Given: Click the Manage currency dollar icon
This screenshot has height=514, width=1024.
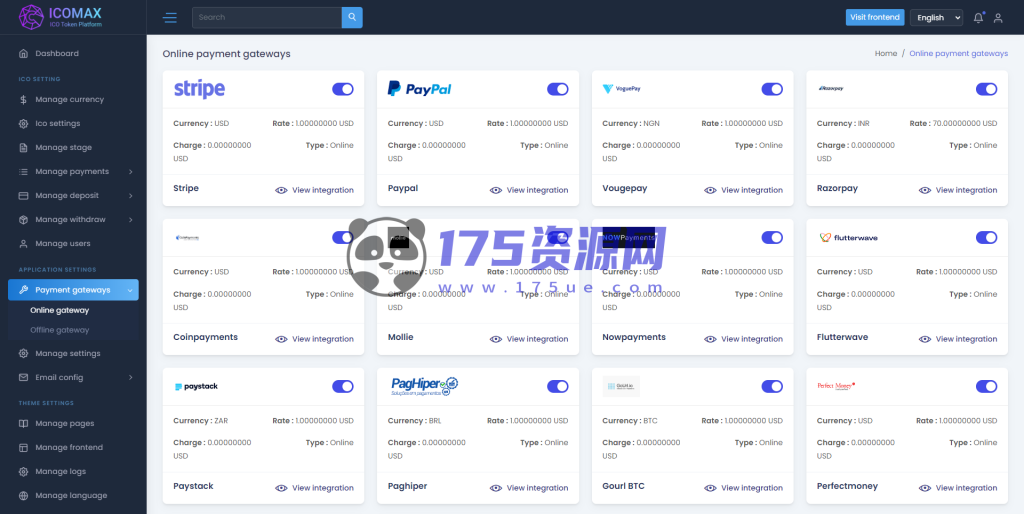Looking at the screenshot, I should 24,100.
